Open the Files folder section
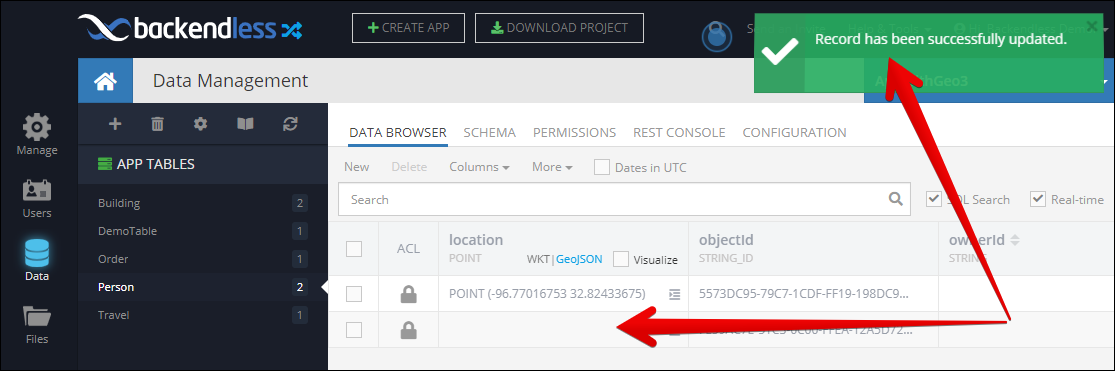 pyautogui.click(x=37, y=325)
